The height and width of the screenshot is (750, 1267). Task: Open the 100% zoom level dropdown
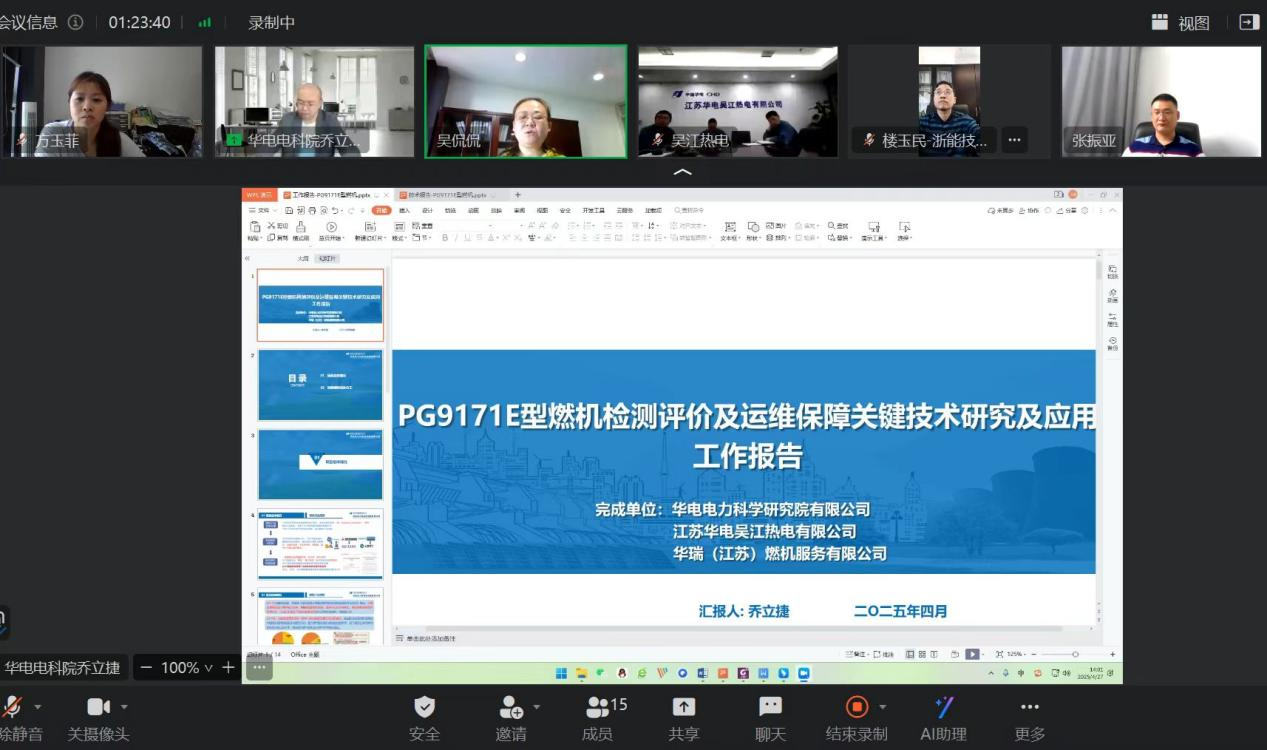187,667
